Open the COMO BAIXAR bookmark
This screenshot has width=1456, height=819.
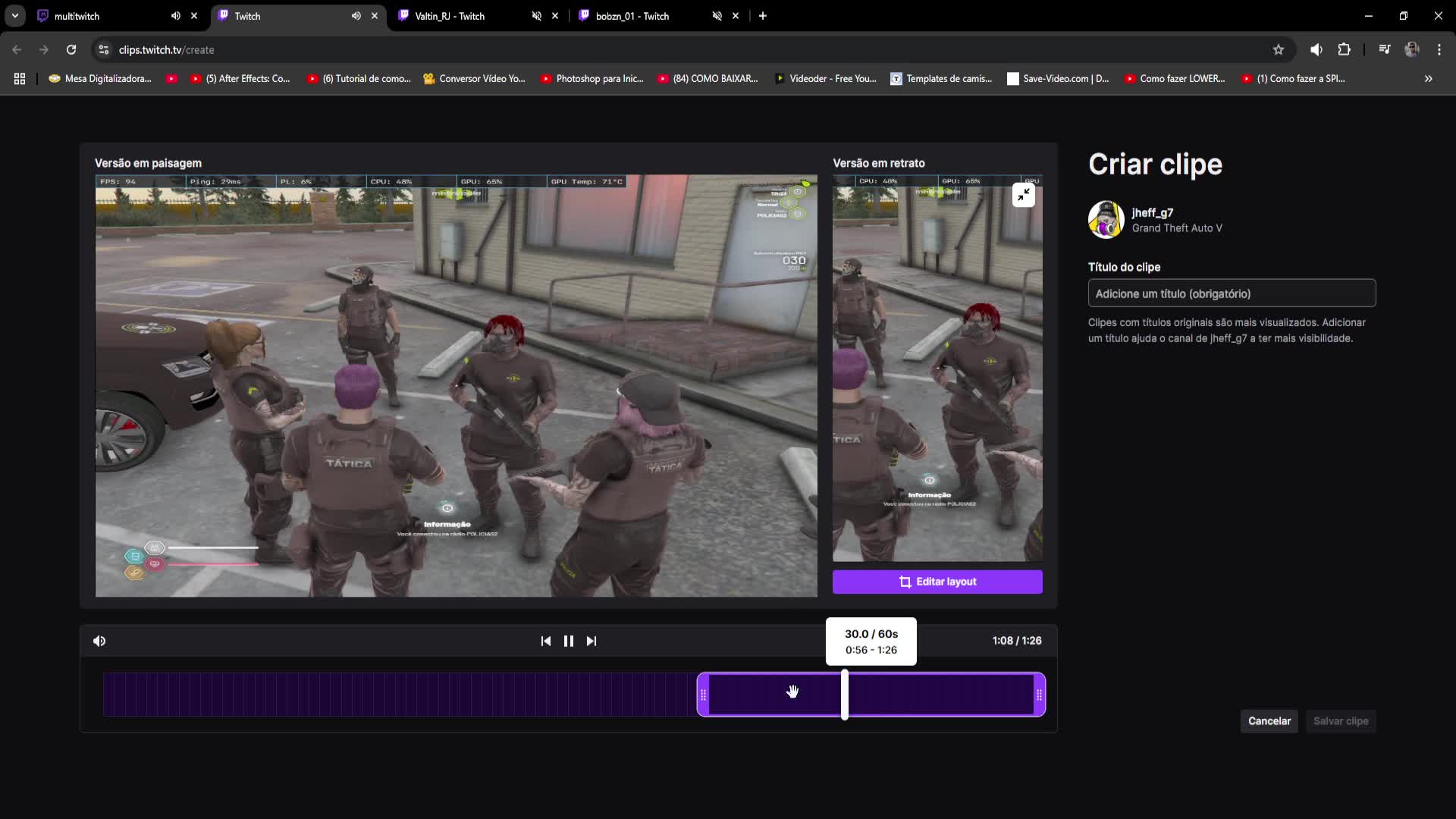[708, 79]
